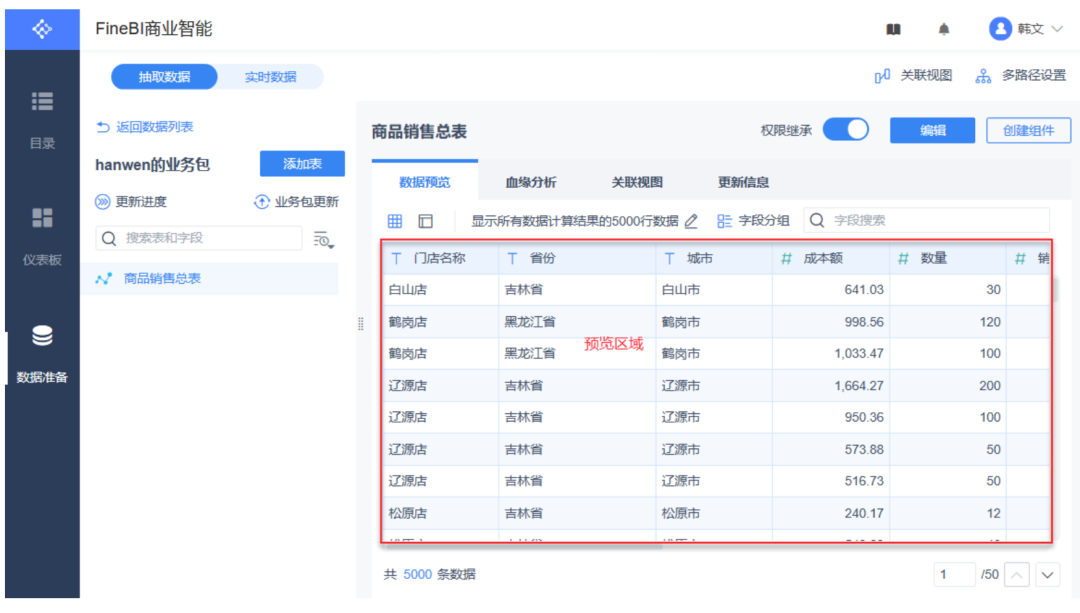This screenshot has height=613, width=1080.
Task: Select the 实时数据 real-time data tab
Action: click(x=271, y=76)
